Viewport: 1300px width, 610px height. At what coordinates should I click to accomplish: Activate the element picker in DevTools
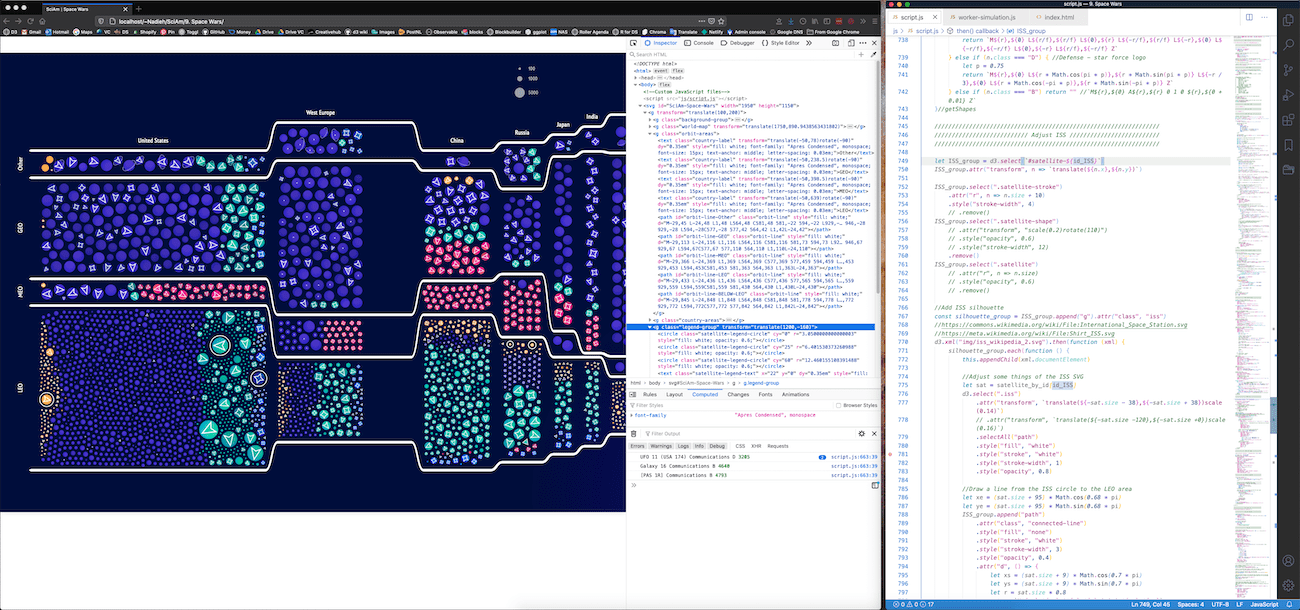pos(635,43)
